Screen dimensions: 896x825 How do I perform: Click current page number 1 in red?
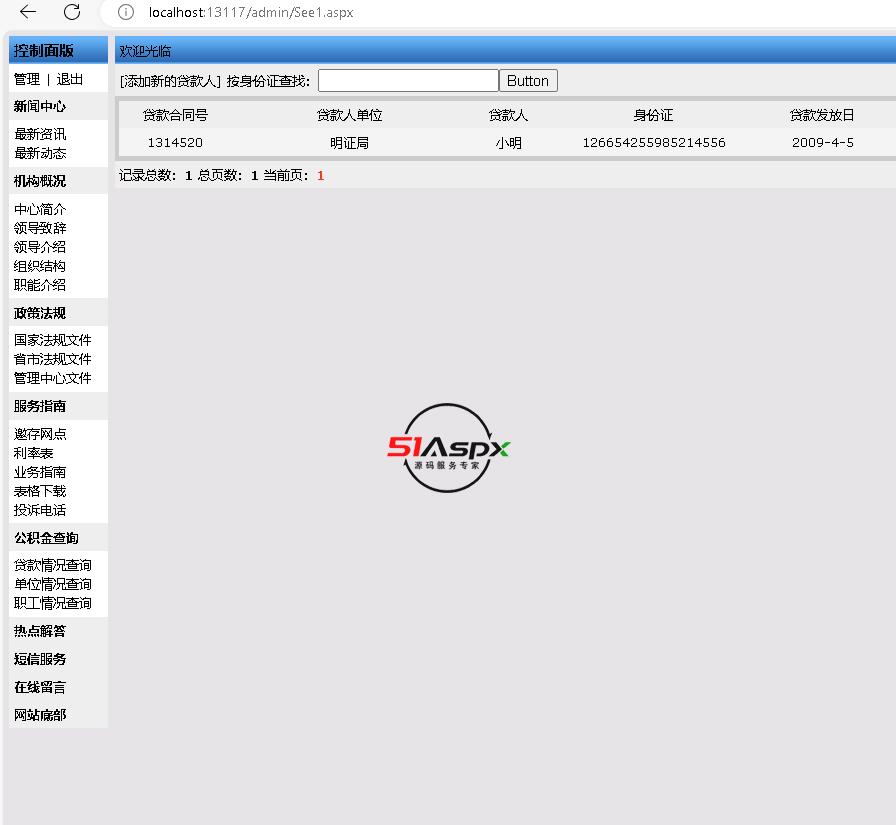pyautogui.click(x=321, y=175)
